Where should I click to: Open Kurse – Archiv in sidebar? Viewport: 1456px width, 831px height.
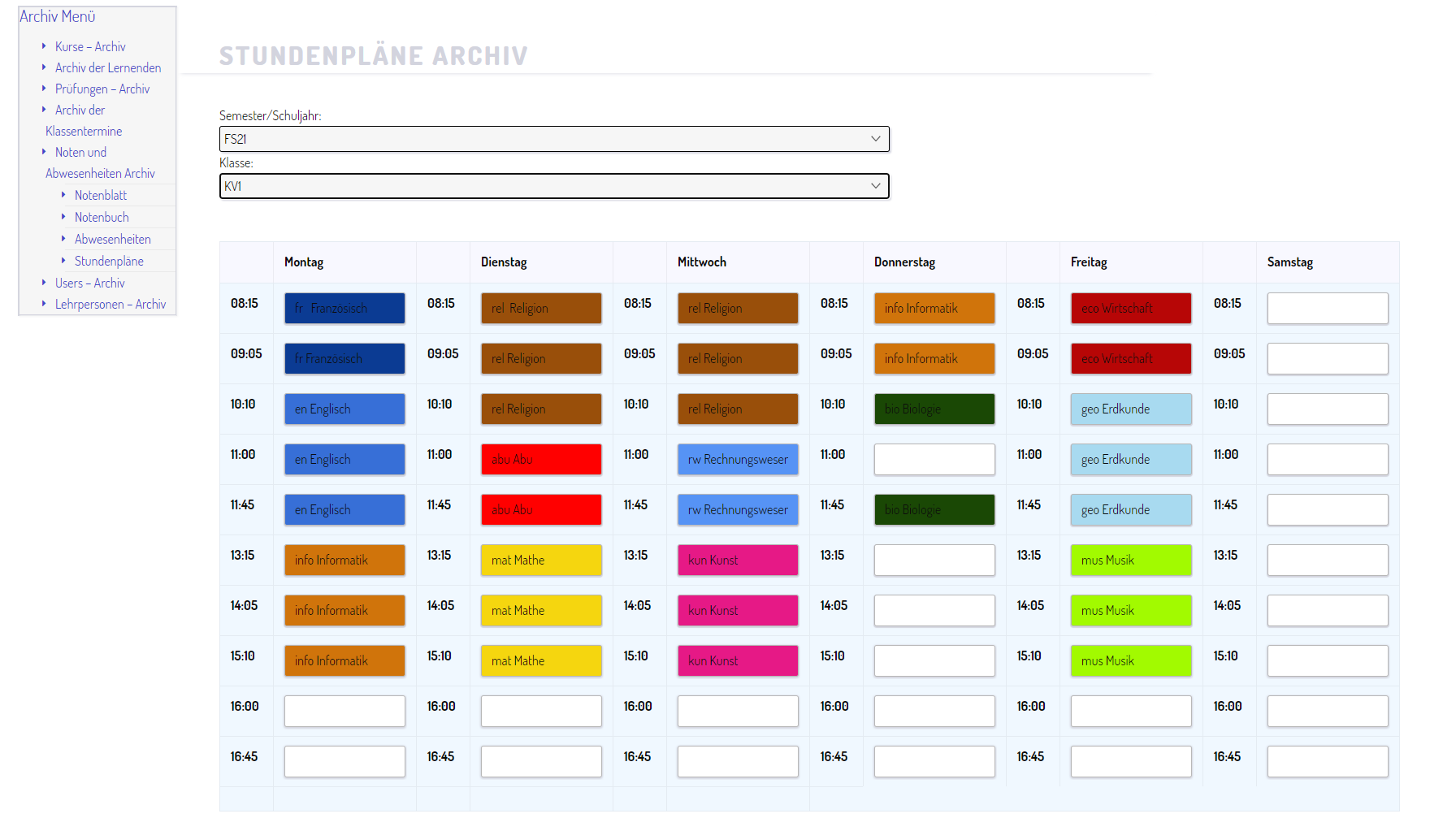pos(90,46)
